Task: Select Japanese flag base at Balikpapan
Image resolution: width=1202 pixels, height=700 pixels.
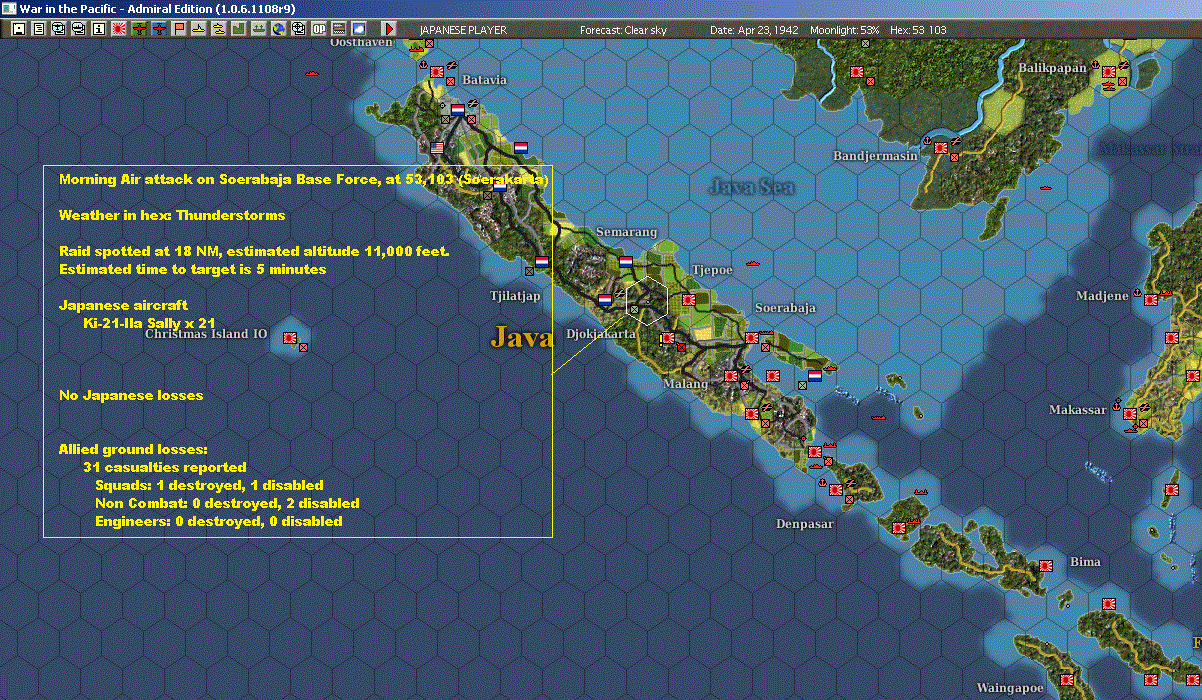Action: coord(1109,72)
